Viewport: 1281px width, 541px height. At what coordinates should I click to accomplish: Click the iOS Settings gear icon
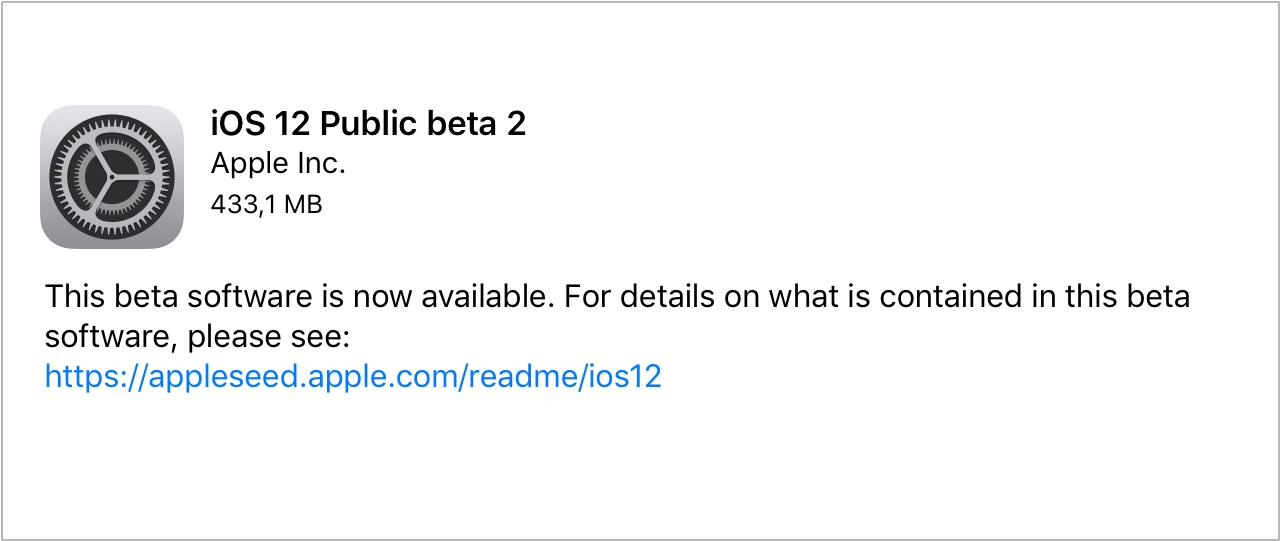(112, 176)
